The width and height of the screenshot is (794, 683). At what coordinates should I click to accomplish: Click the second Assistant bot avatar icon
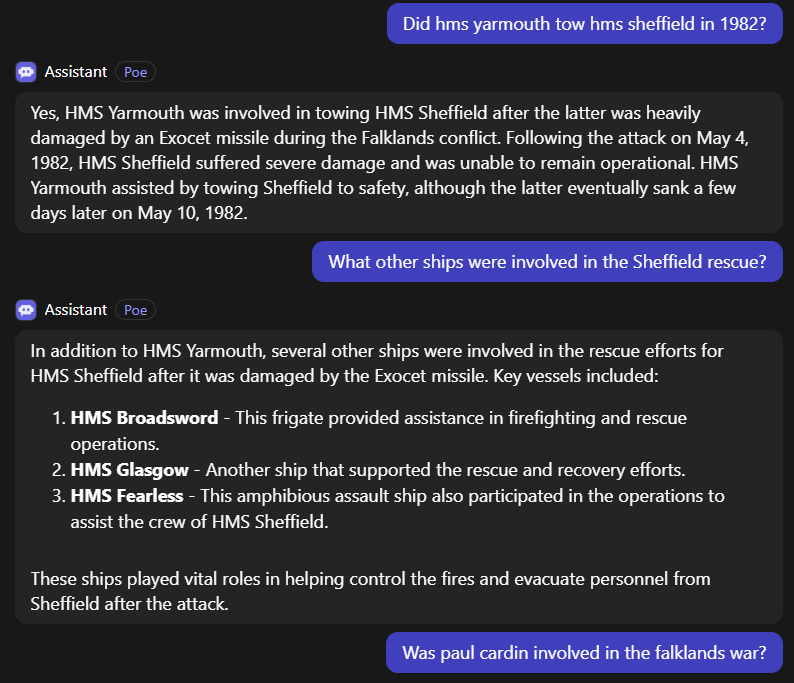(x=26, y=310)
